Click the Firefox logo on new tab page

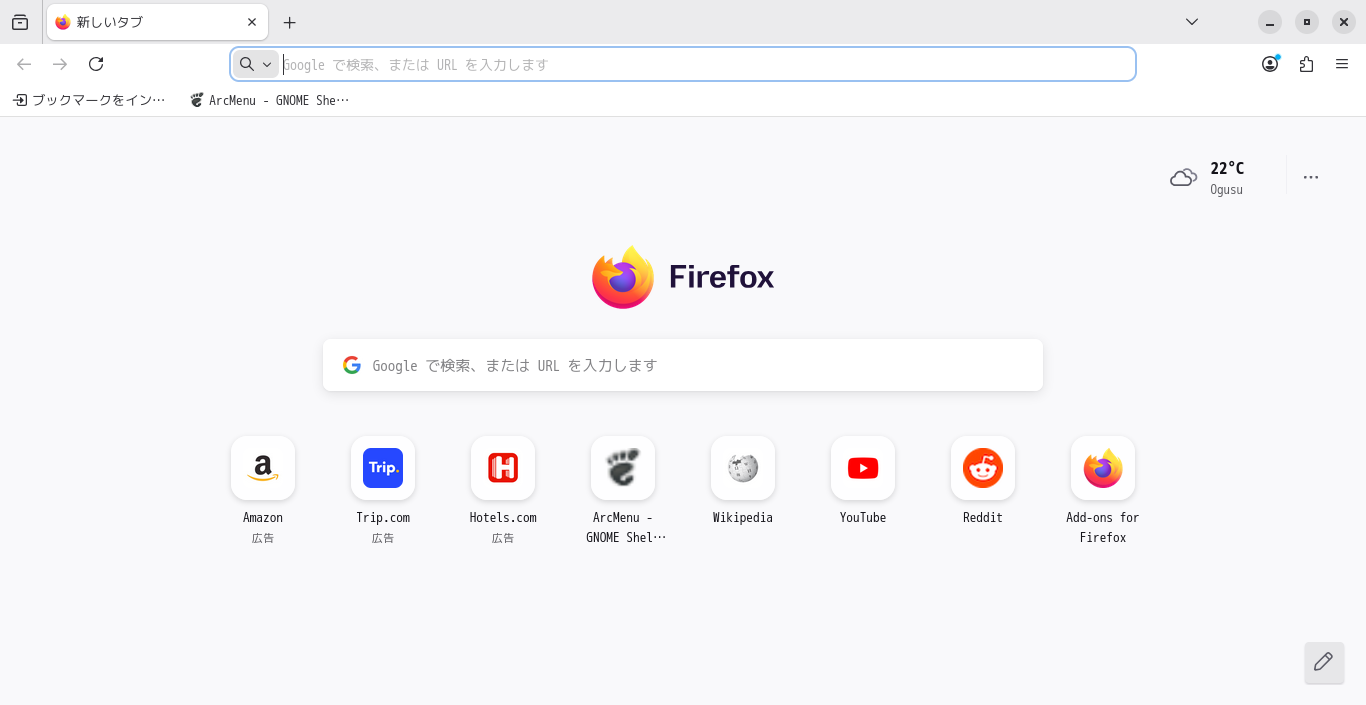click(x=683, y=277)
